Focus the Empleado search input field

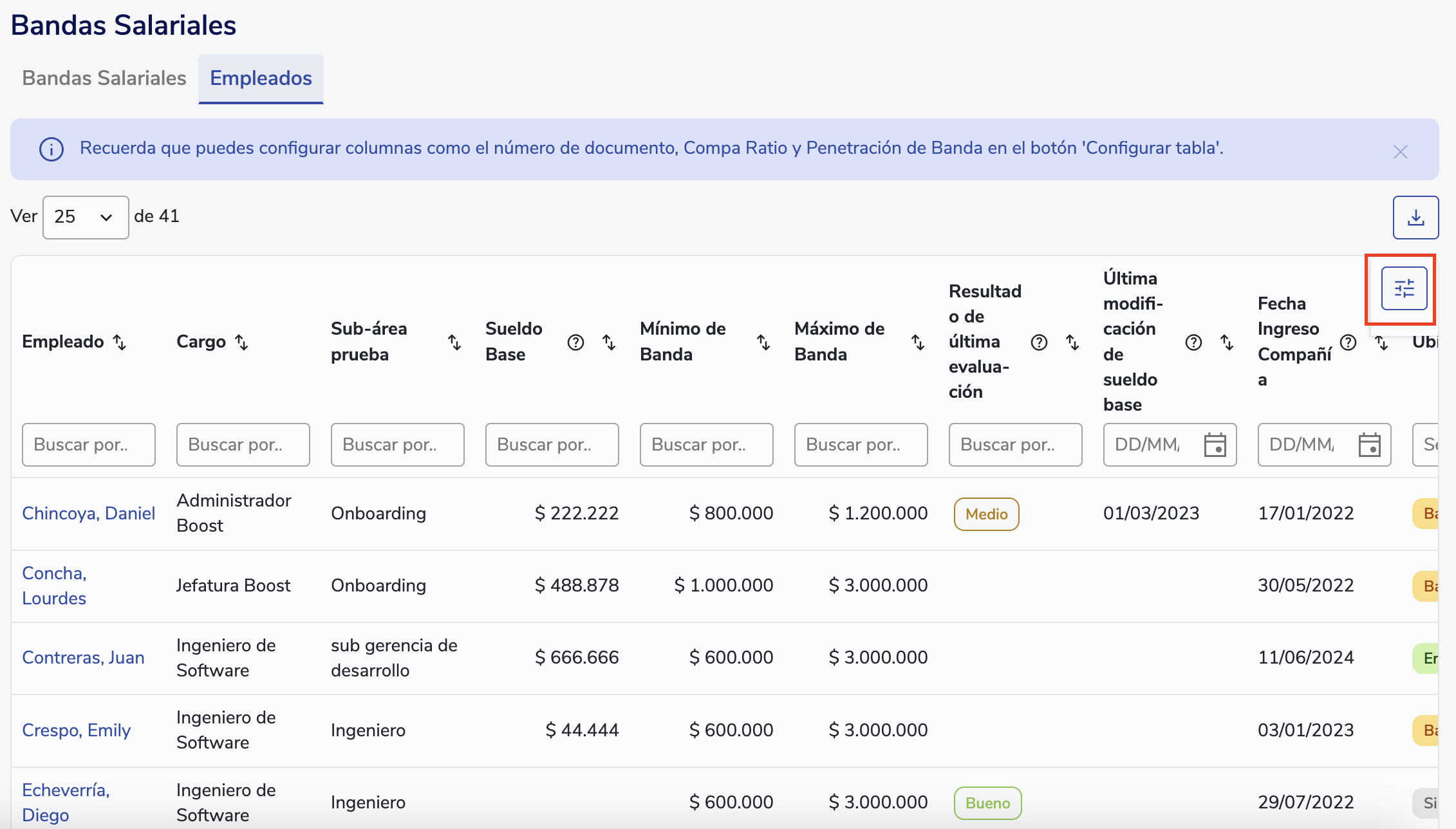(x=89, y=445)
